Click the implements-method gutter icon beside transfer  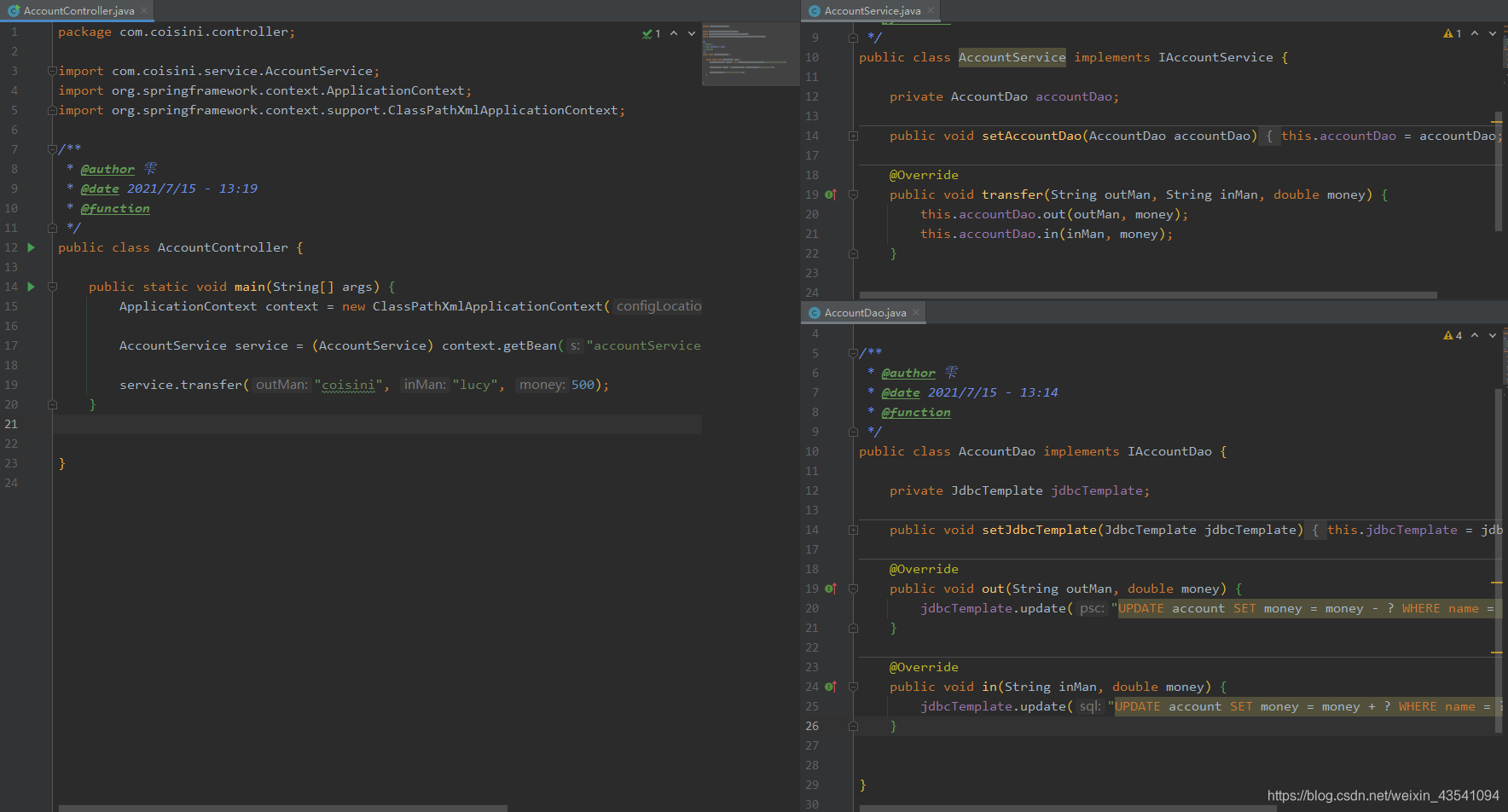(831, 194)
